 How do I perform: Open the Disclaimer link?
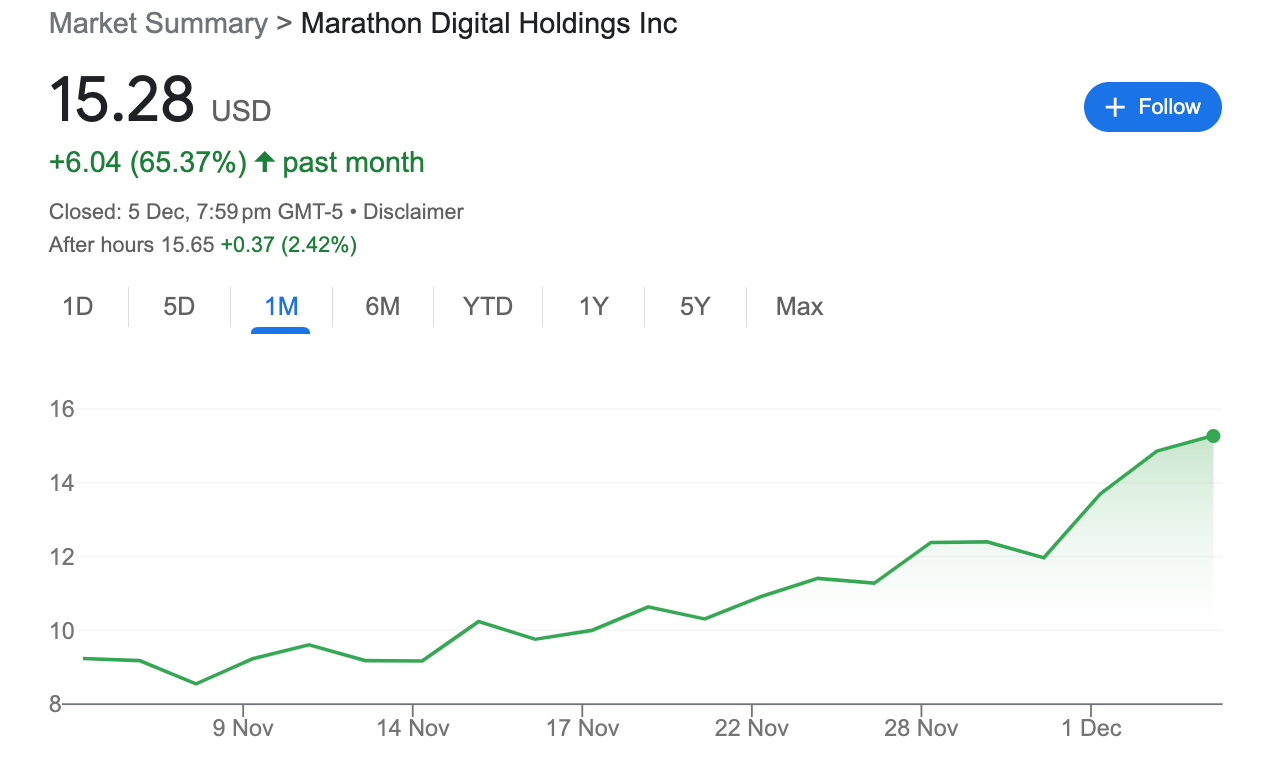pyautogui.click(x=413, y=212)
